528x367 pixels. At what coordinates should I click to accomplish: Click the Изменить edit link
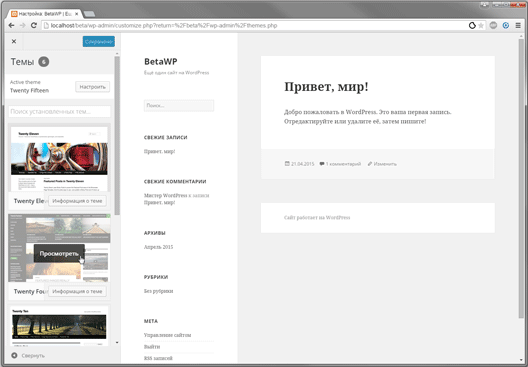385,164
